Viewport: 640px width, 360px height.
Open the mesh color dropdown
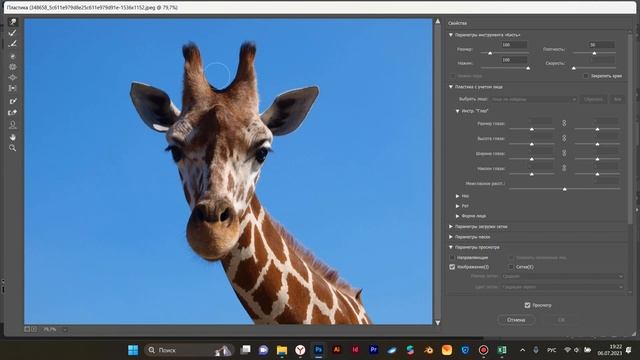tap(562, 287)
